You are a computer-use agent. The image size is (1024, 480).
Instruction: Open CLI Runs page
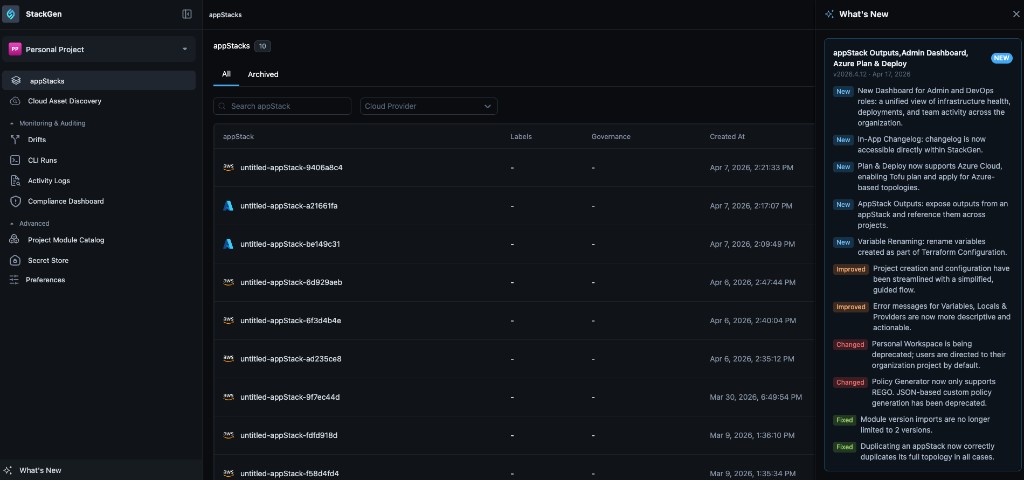42,160
